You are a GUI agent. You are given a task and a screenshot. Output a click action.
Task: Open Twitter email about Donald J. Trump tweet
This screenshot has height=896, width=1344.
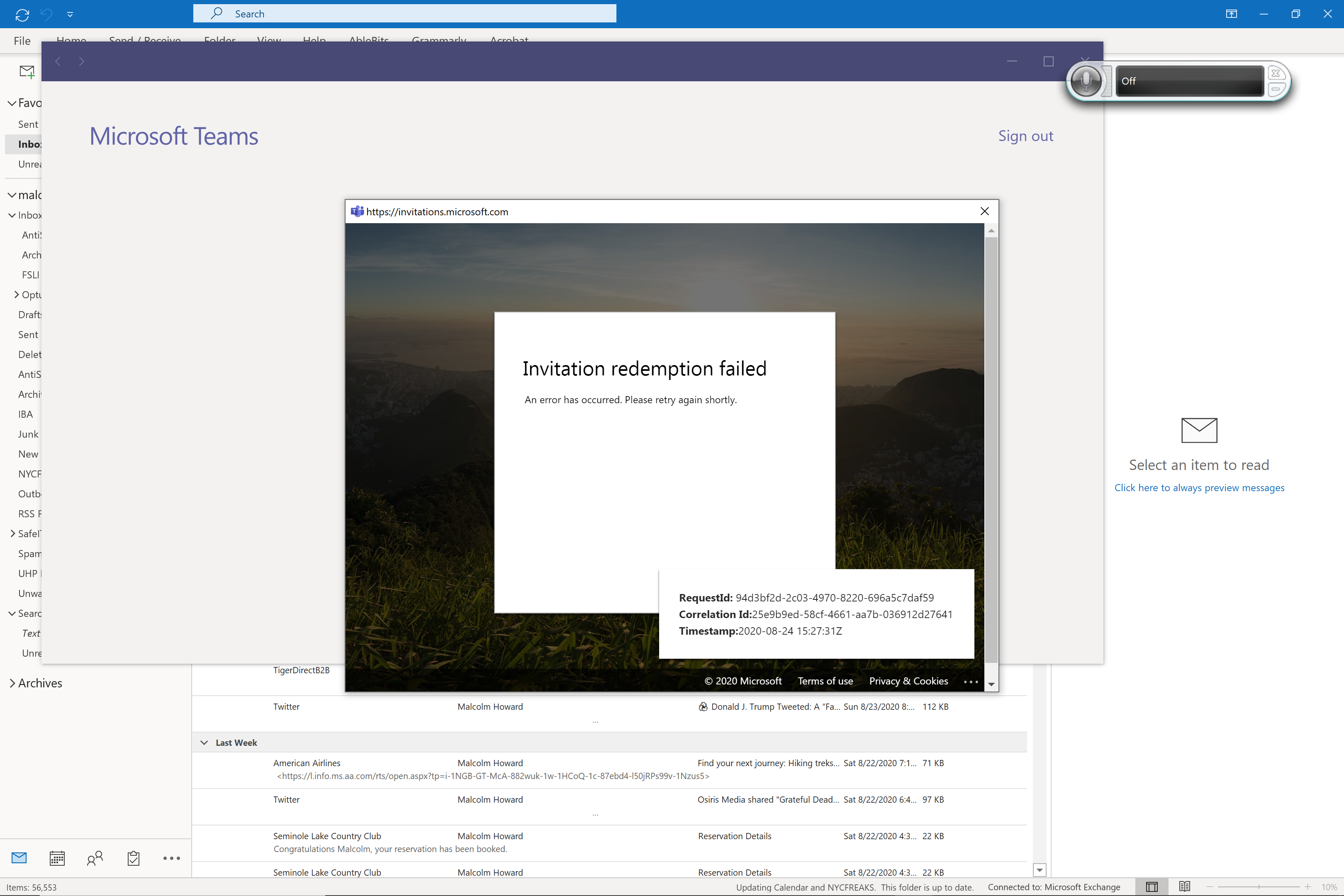pos(609,713)
